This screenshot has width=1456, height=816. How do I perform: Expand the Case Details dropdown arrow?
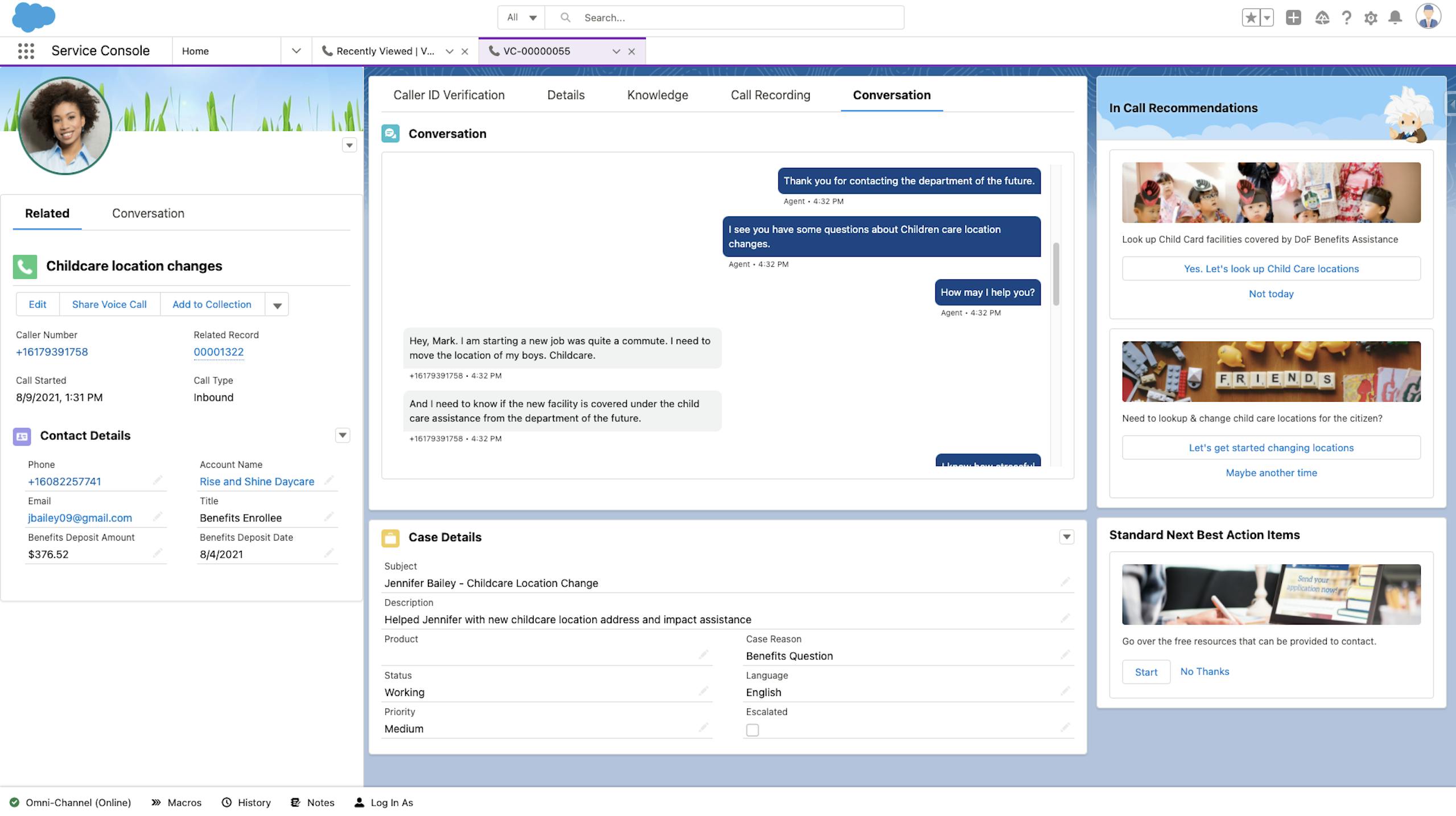1066,537
